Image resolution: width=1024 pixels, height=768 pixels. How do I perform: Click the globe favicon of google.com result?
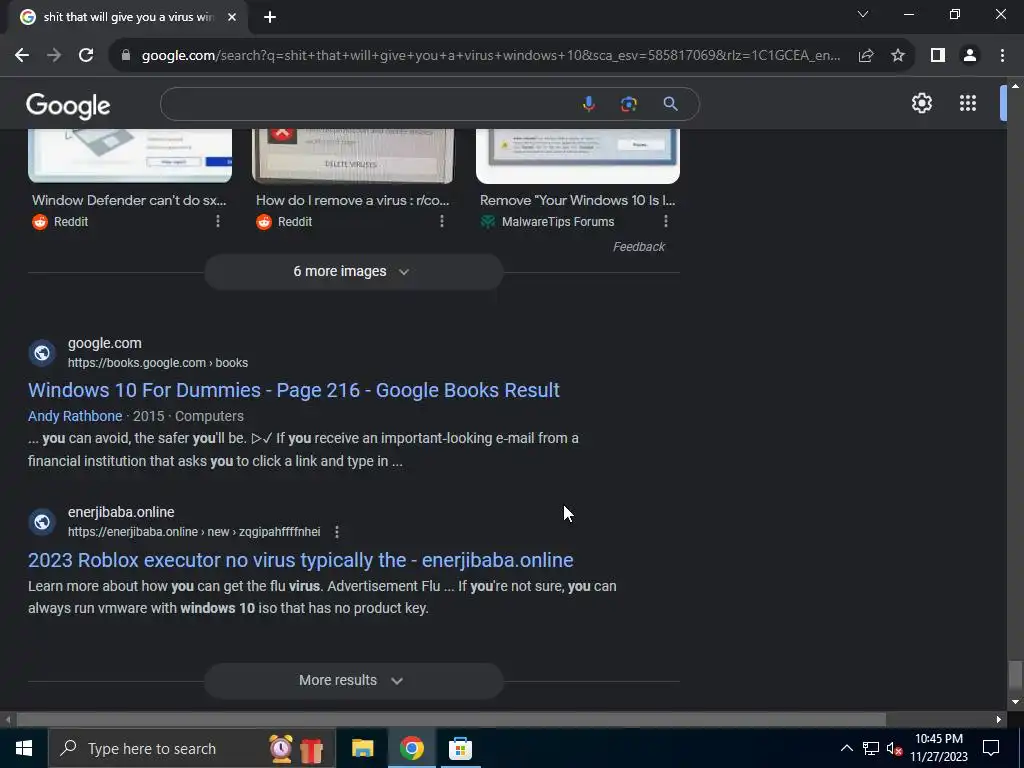click(x=42, y=353)
